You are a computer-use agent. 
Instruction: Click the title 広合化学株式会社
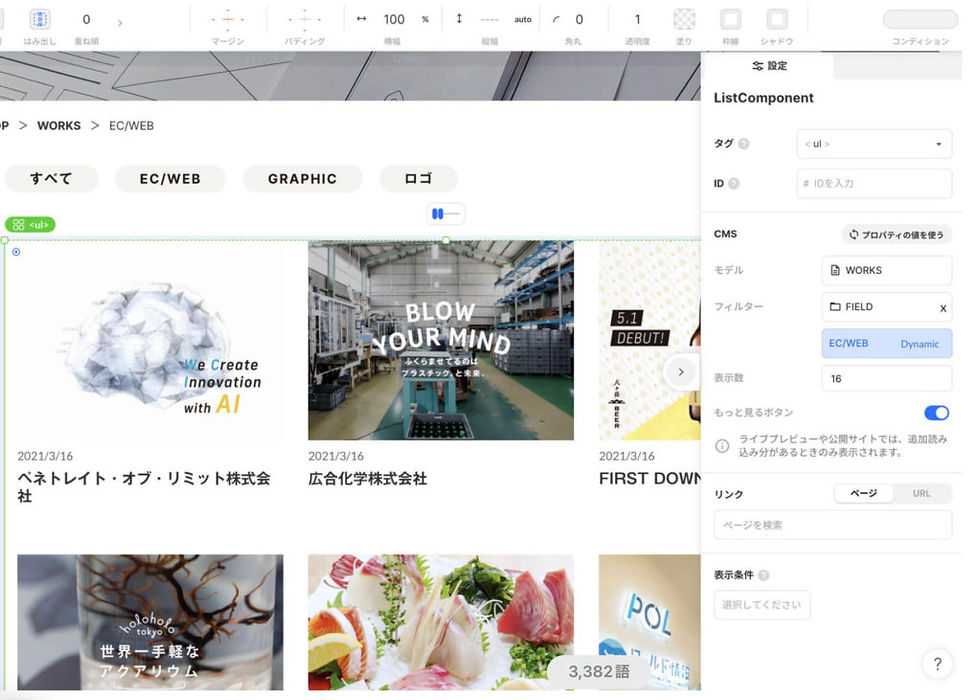pyautogui.click(x=368, y=479)
